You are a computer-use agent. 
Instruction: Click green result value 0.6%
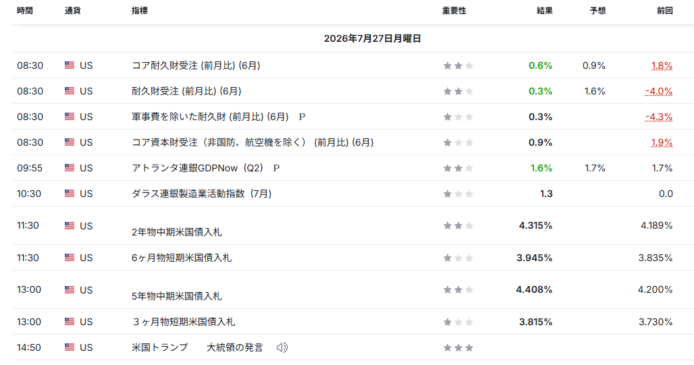[x=540, y=65]
